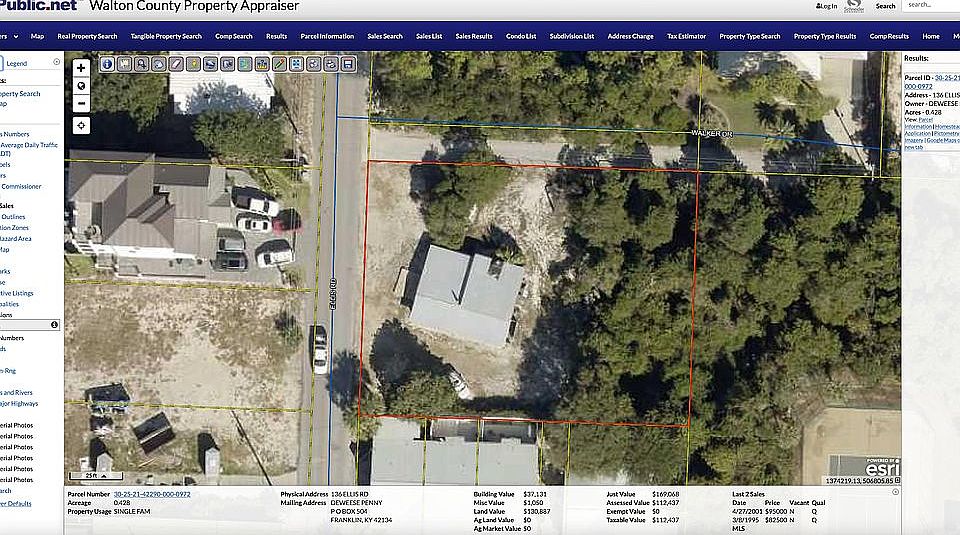Open the Parcel Information menu item
The height and width of the screenshot is (535, 960).
tap(327, 36)
